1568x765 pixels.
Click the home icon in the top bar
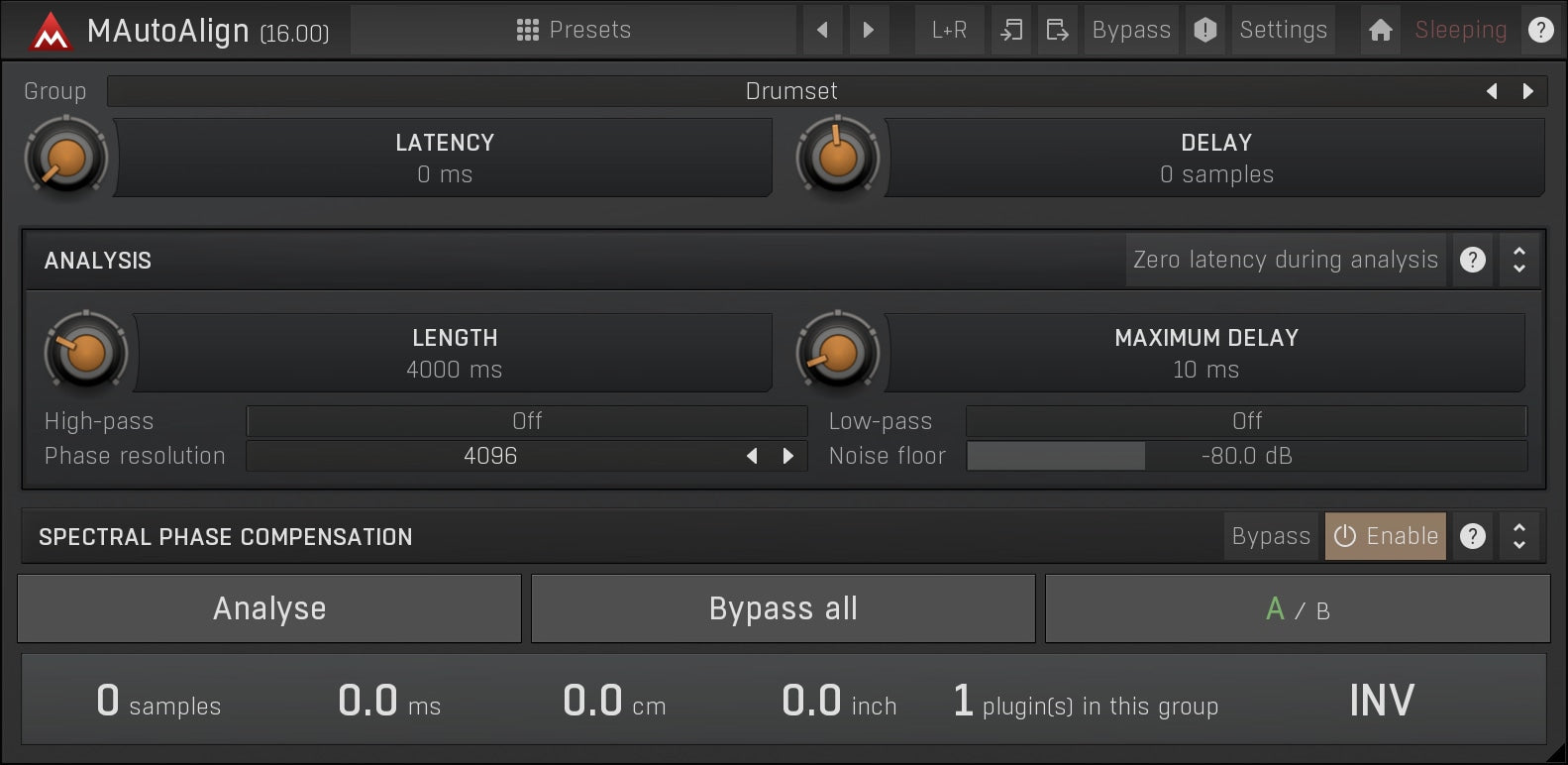click(x=1380, y=30)
